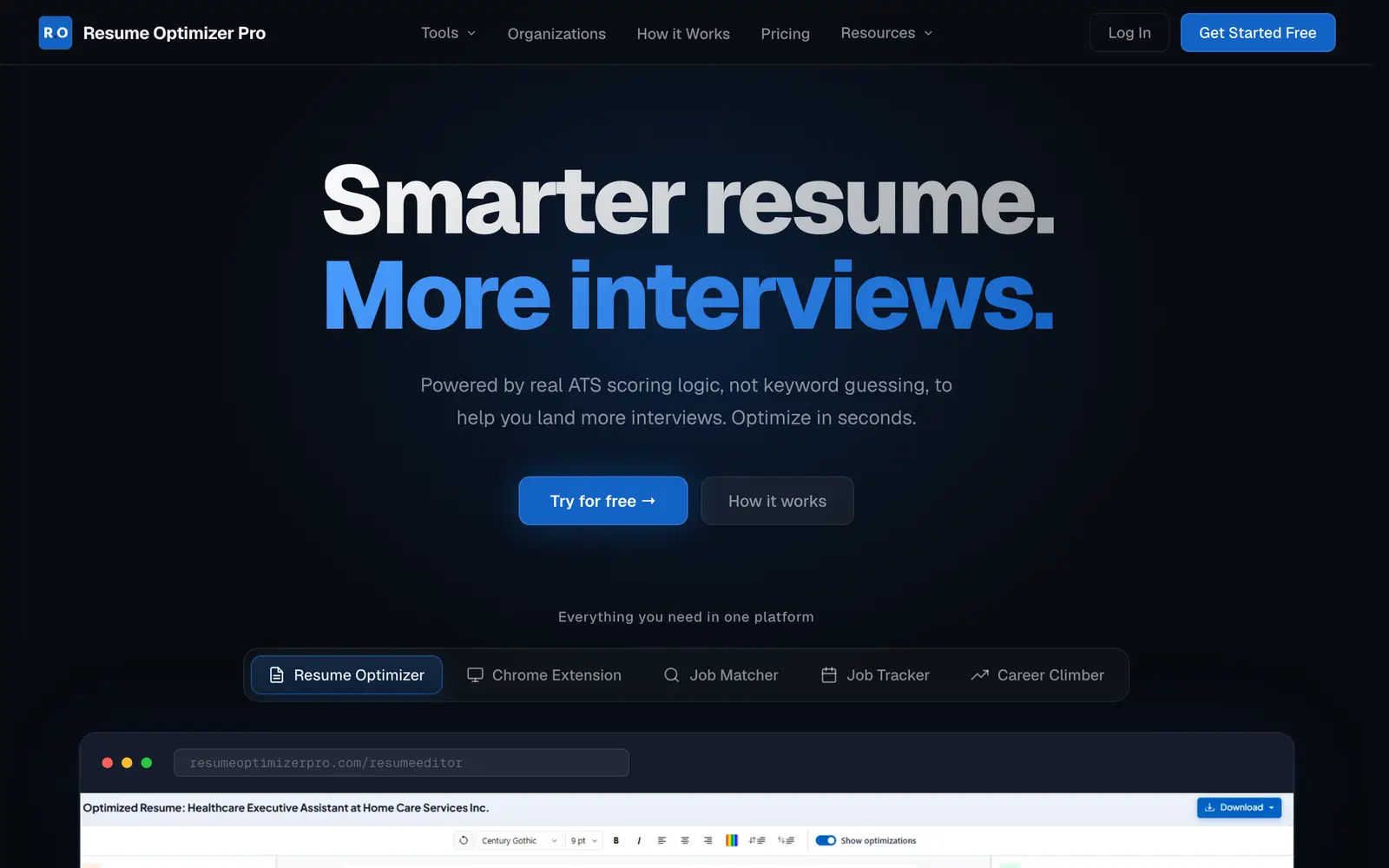Click the document icon in Resume Optimizer tab
Image resolution: width=1389 pixels, height=868 pixels.
pyautogui.click(x=276, y=675)
